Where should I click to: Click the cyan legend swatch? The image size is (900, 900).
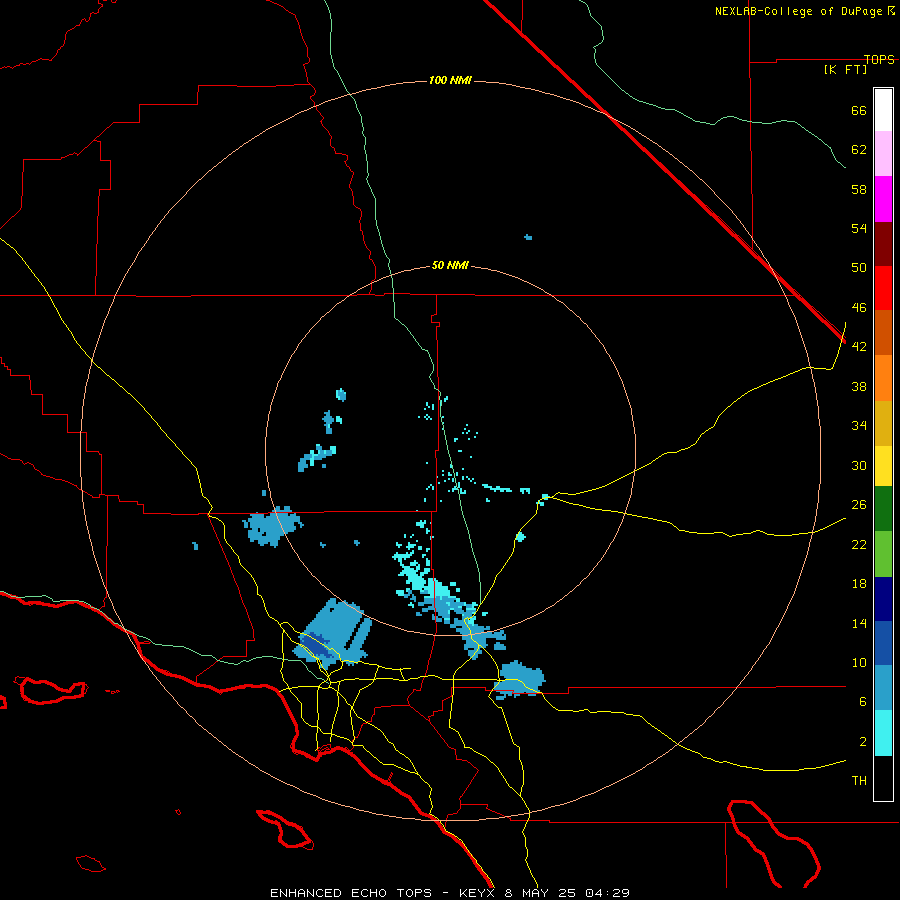pos(883,733)
